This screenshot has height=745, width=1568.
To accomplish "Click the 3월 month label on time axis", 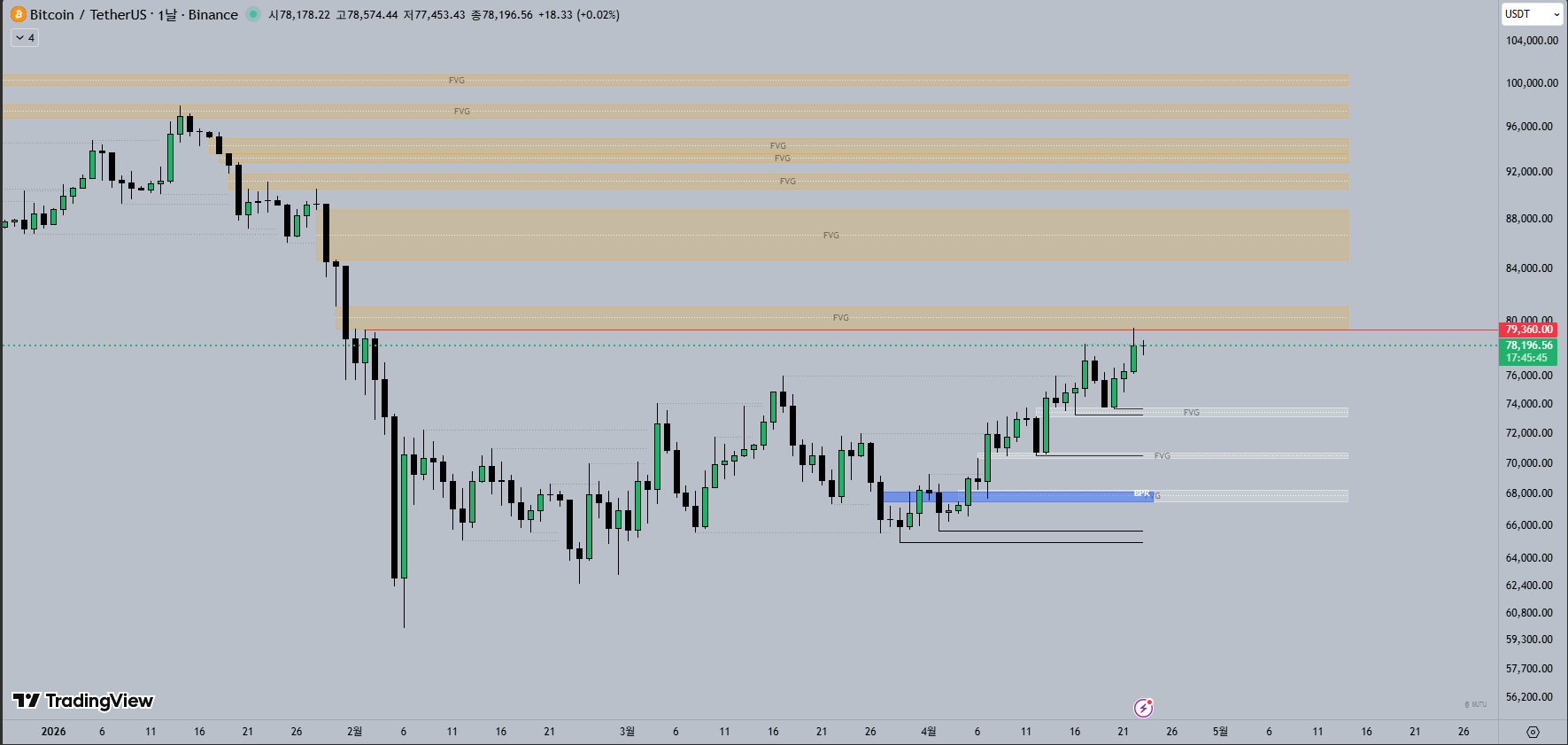I will click(x=627, y=732).
